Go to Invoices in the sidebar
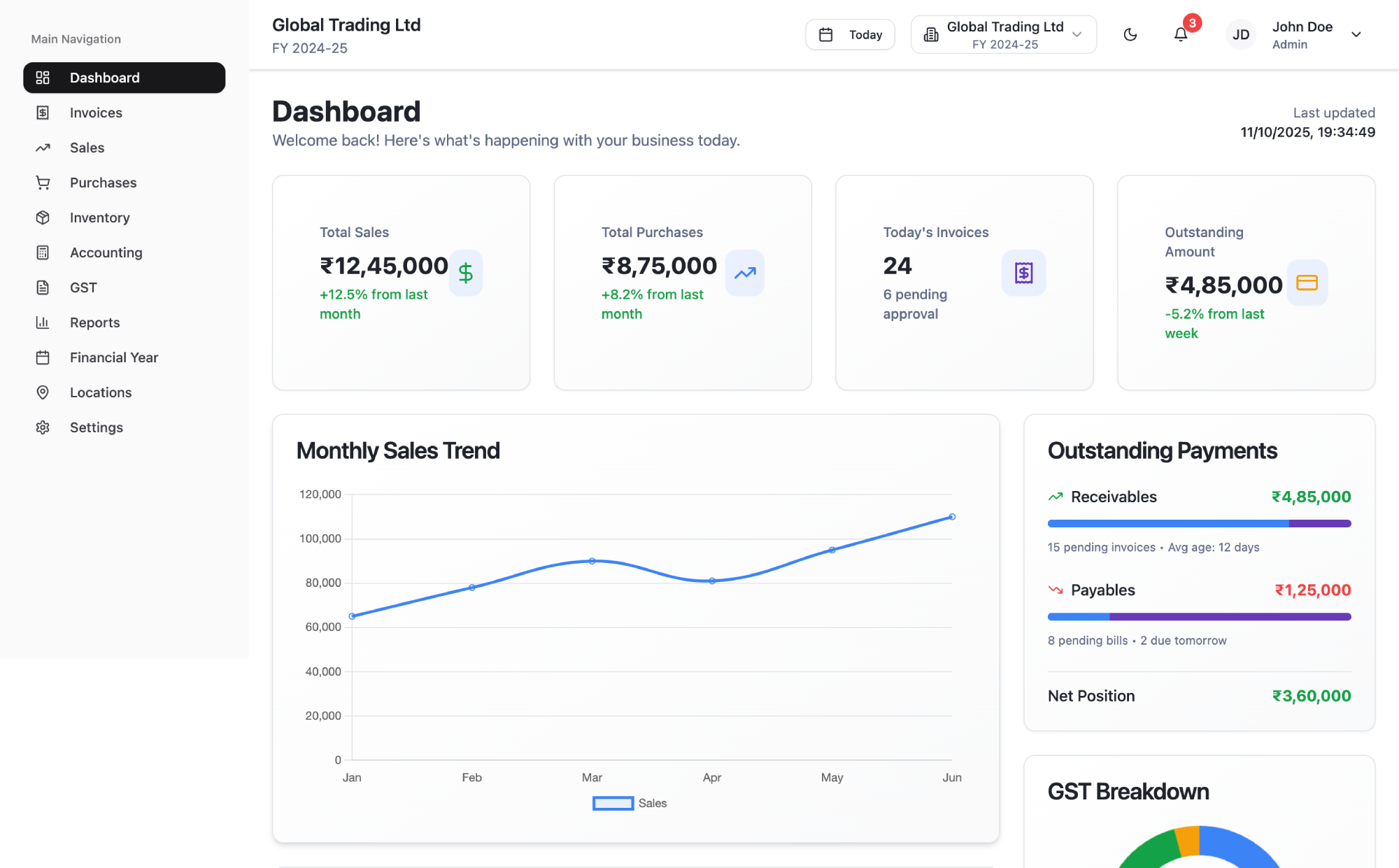 coord(96,113)
